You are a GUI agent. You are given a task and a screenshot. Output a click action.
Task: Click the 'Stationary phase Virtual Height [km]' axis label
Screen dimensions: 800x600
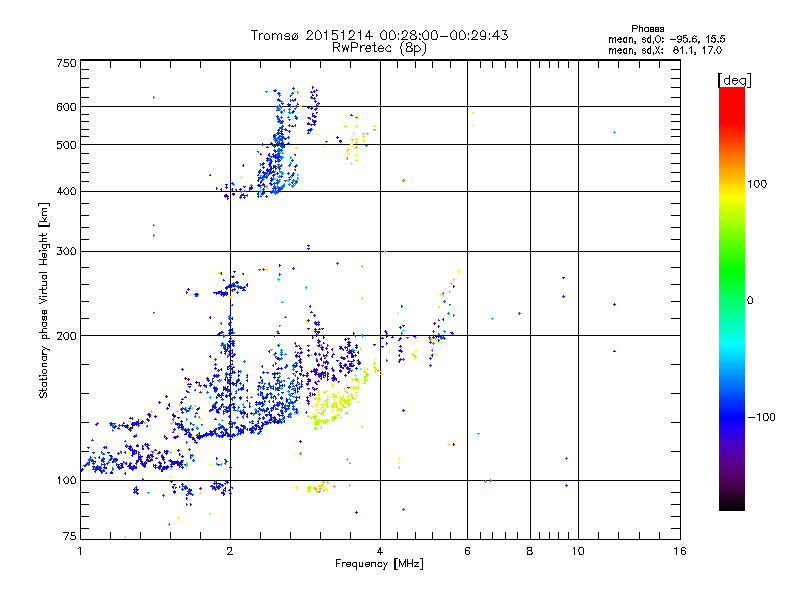point(44,301)
